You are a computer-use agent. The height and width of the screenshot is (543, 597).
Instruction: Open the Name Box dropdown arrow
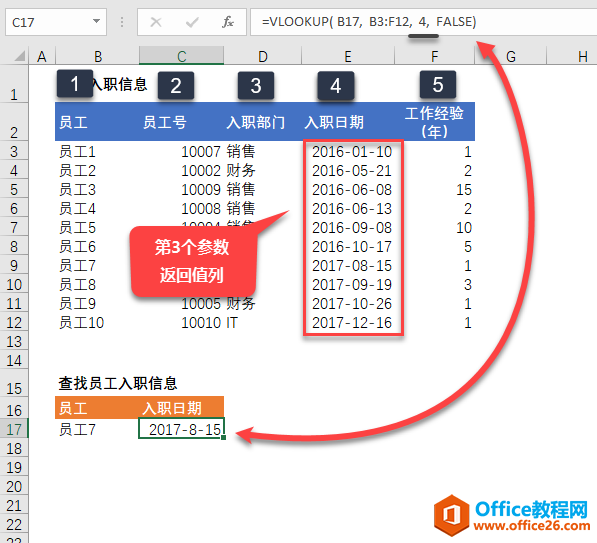point(96,22)
